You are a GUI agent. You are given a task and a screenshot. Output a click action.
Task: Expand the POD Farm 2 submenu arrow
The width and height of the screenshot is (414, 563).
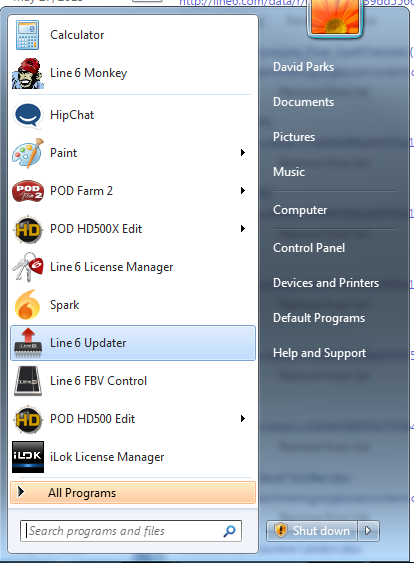(x=243, y=191)
